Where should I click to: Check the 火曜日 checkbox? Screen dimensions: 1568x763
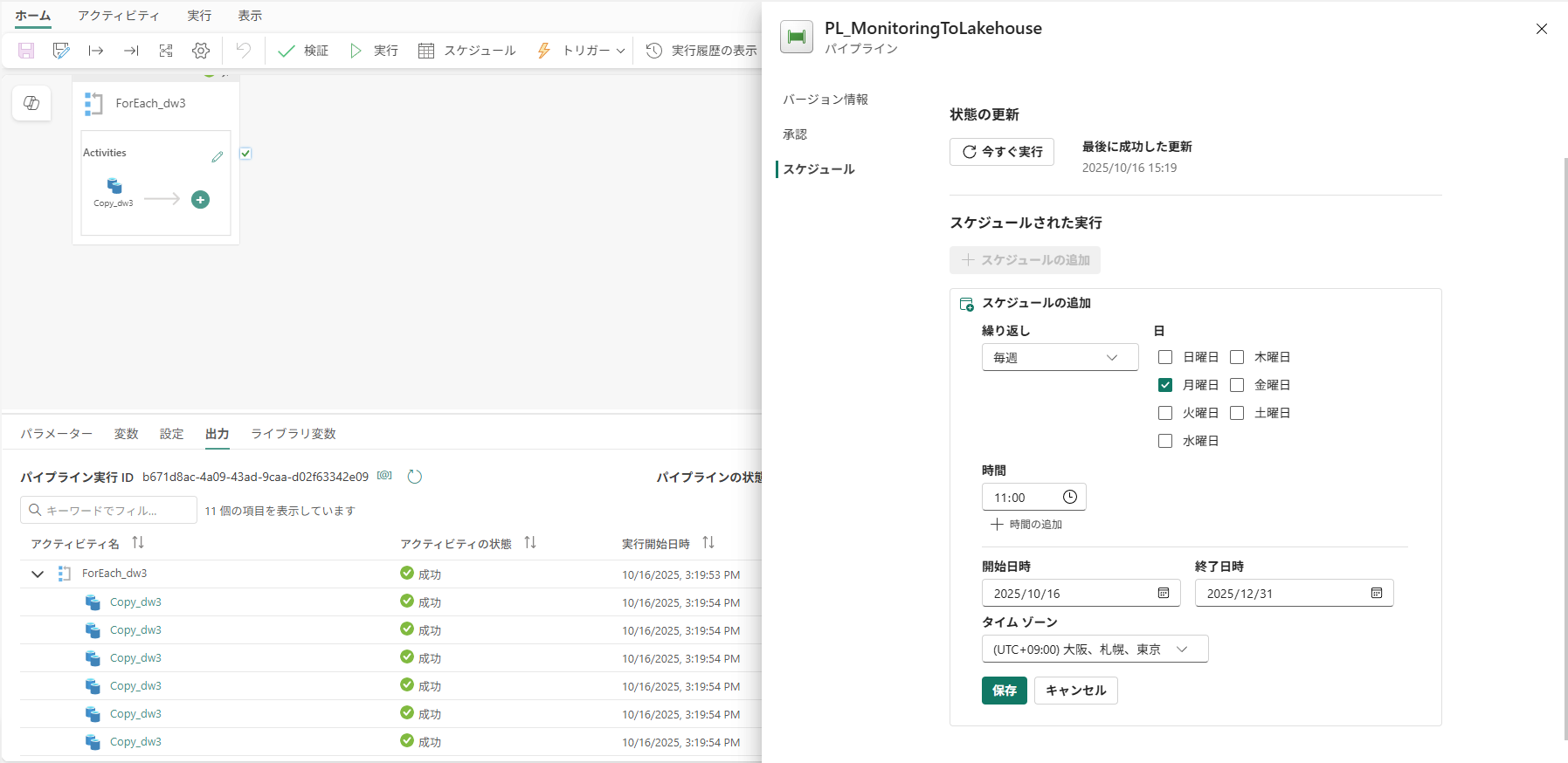[1165, 413]
